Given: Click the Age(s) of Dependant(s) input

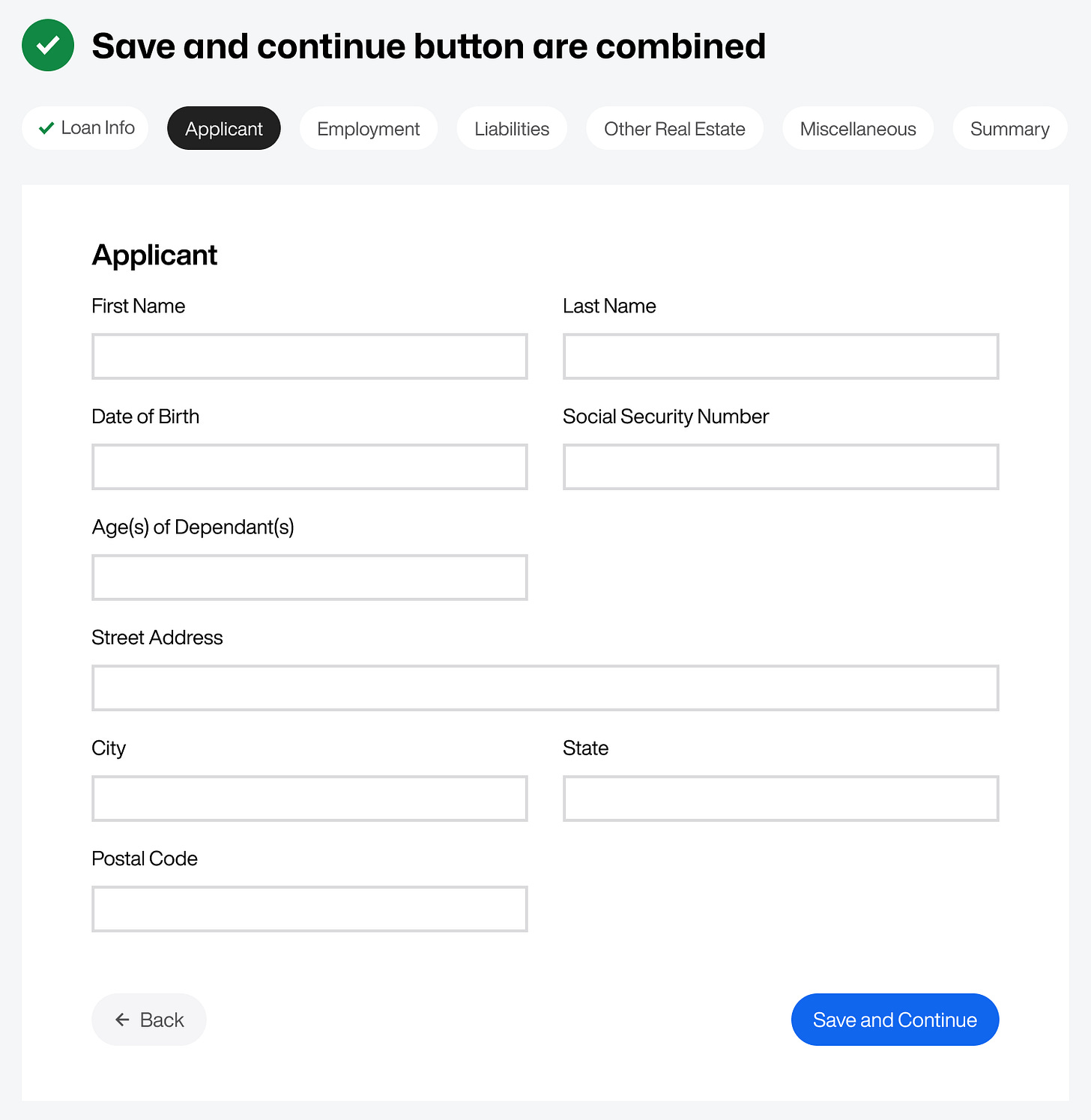Looking at the screenshot, I should (x=309, y=578).
